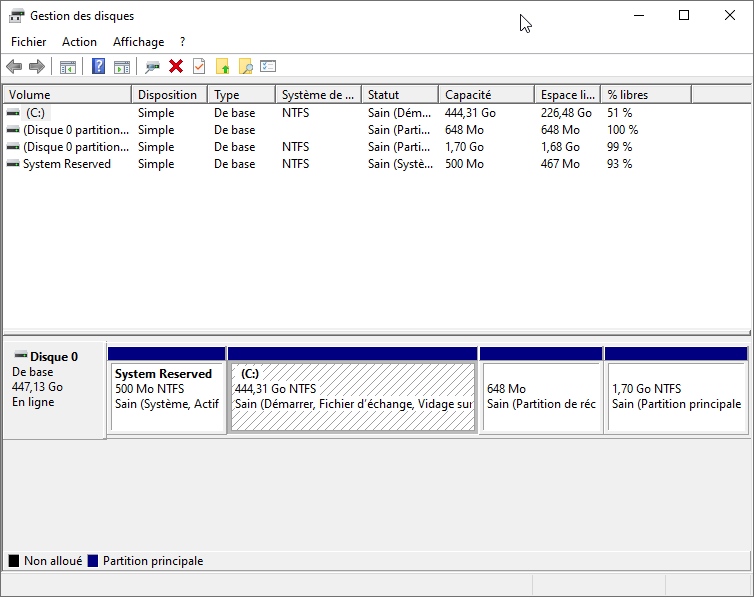Viewport: 754px width, 597px height.
Task: Click the checkmark properties icon in the toolbar
Action: [x=199, y=67]
